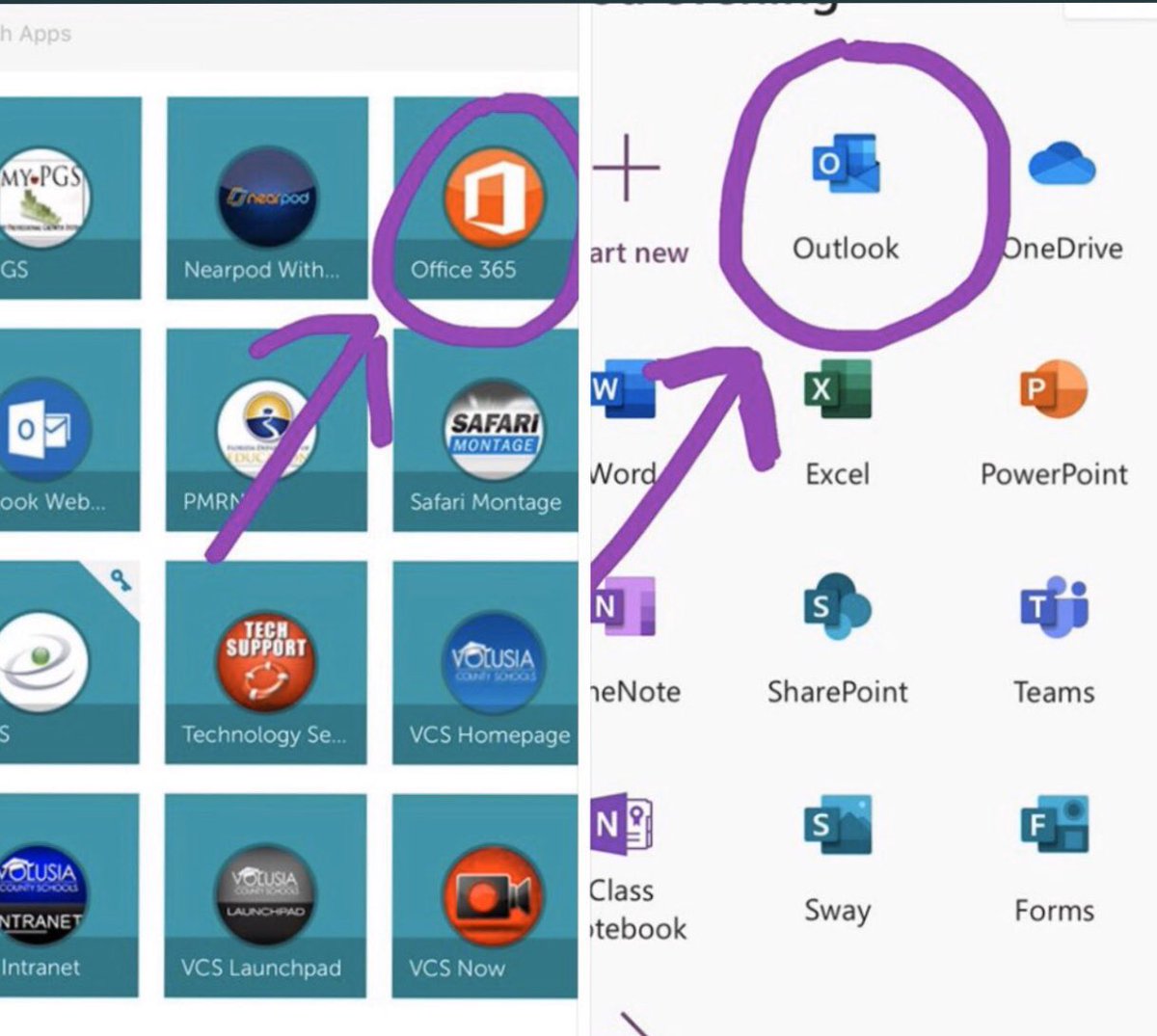Open Excel

click(838, 388)
